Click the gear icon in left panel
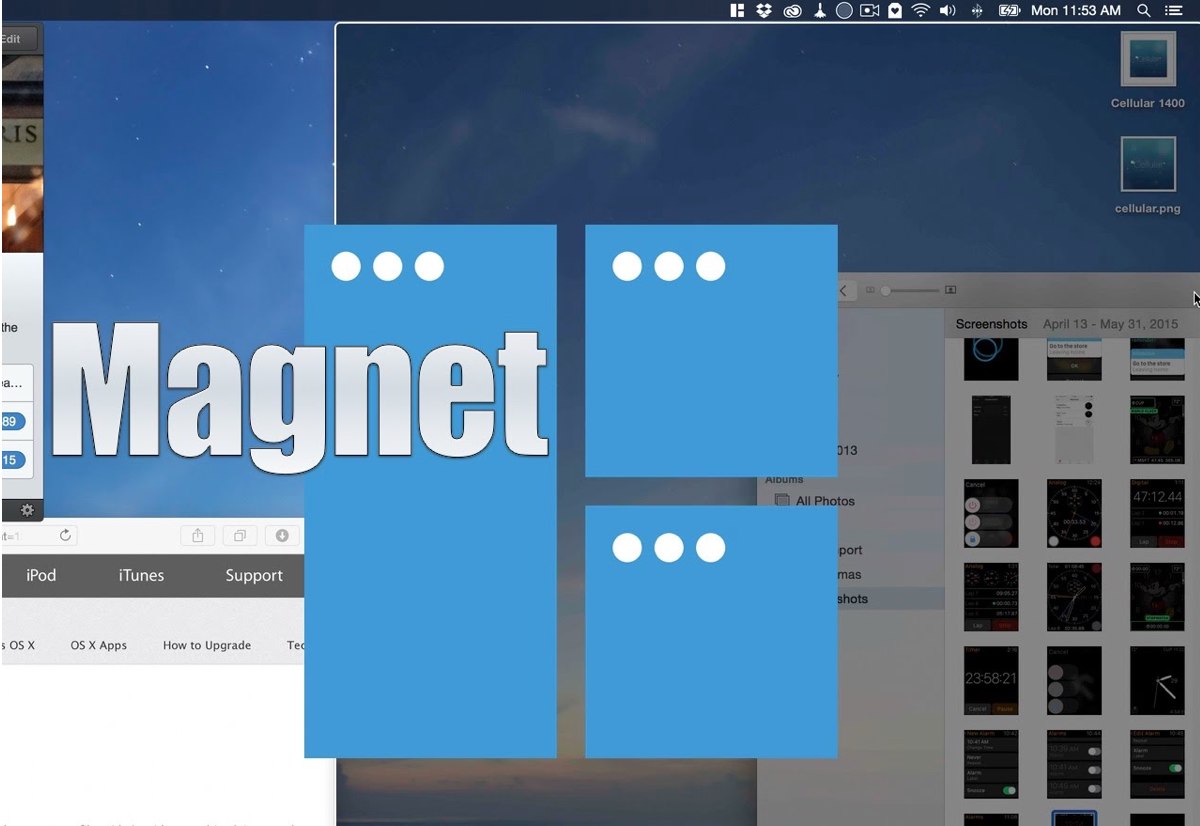The width and height of the screenshot is (1200, 826). [27, 510]
